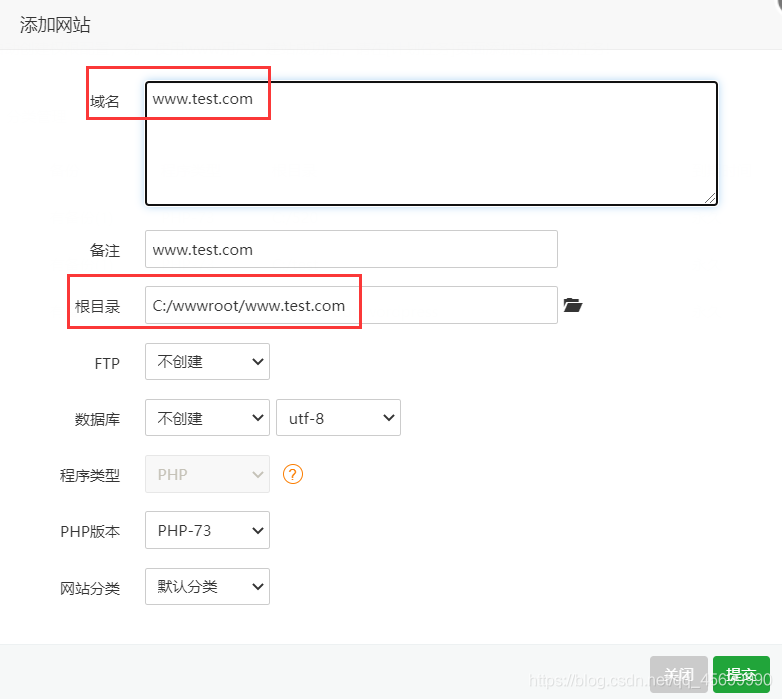Click the 根目录 field label
Image resolution: width=782 pixels, height=699 pixels.
(x=97, y=307)
